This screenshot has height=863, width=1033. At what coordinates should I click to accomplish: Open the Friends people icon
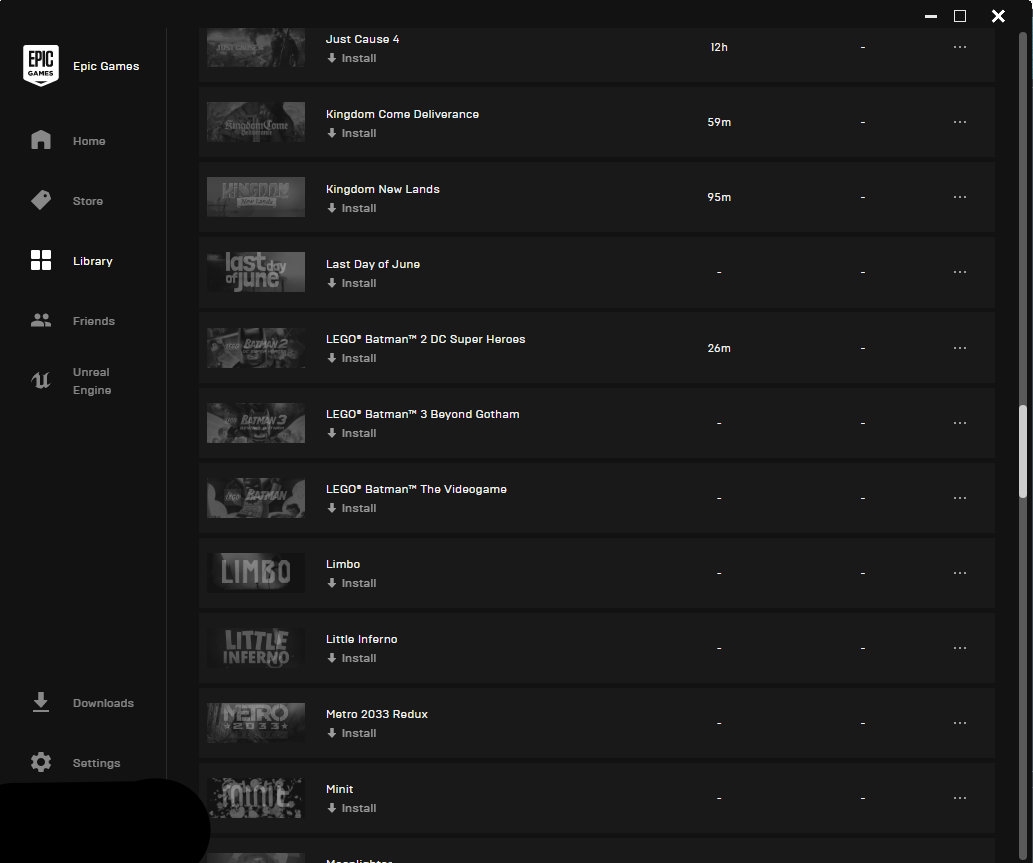pyautogui.click(x=41, y=320)
